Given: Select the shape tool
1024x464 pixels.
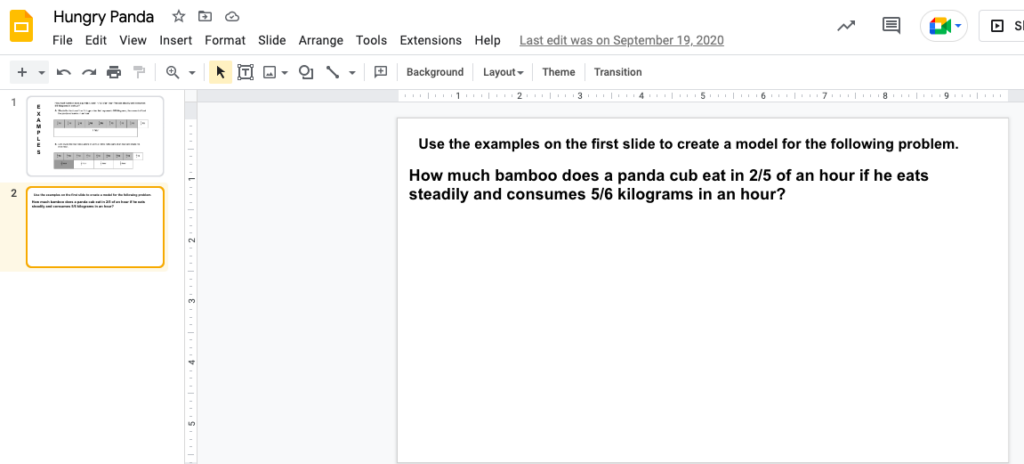Looking at the screenshot, I should [306, 72].
